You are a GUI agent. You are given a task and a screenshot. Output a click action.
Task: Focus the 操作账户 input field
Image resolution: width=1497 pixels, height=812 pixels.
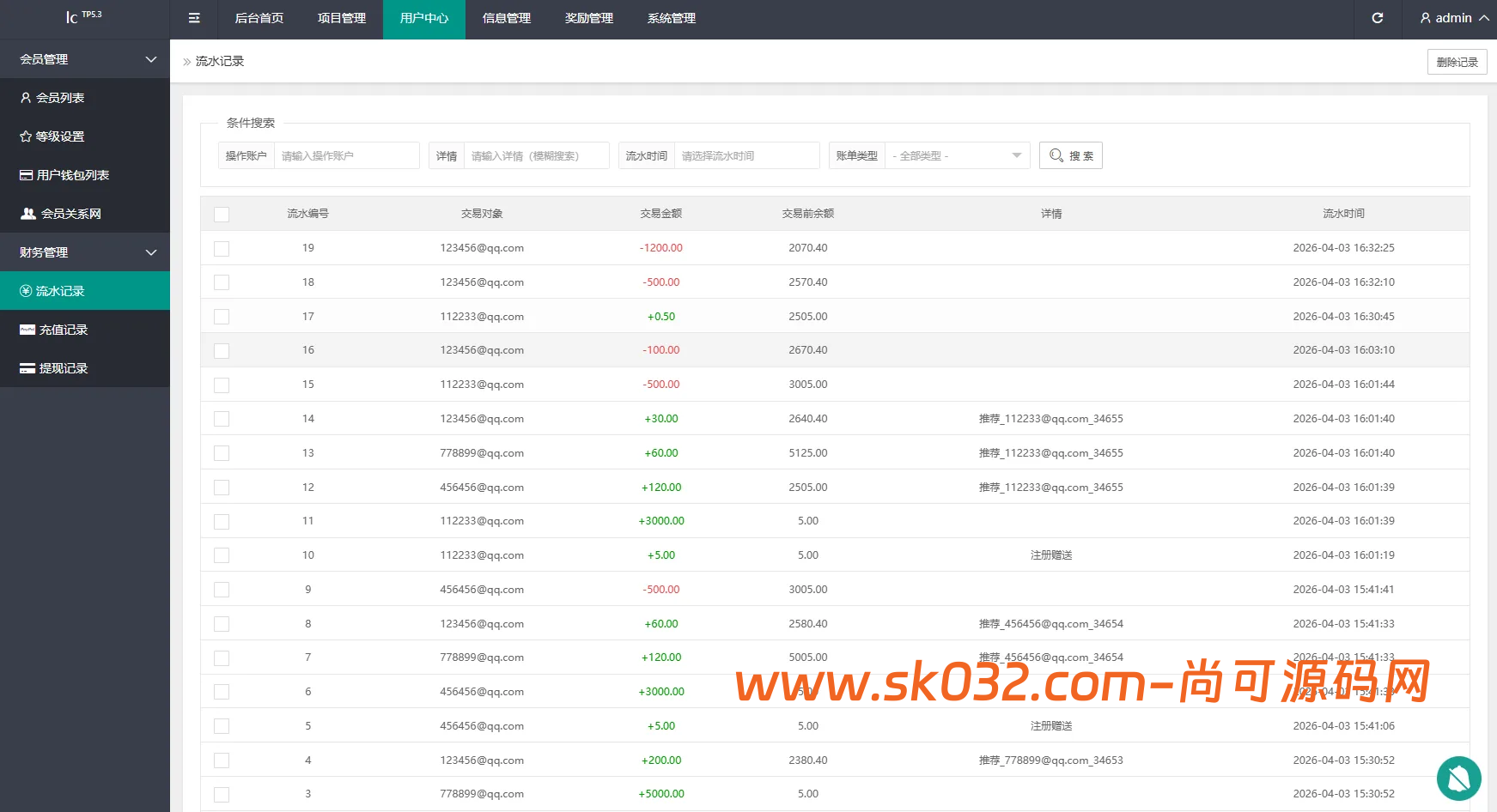[347, 155]
